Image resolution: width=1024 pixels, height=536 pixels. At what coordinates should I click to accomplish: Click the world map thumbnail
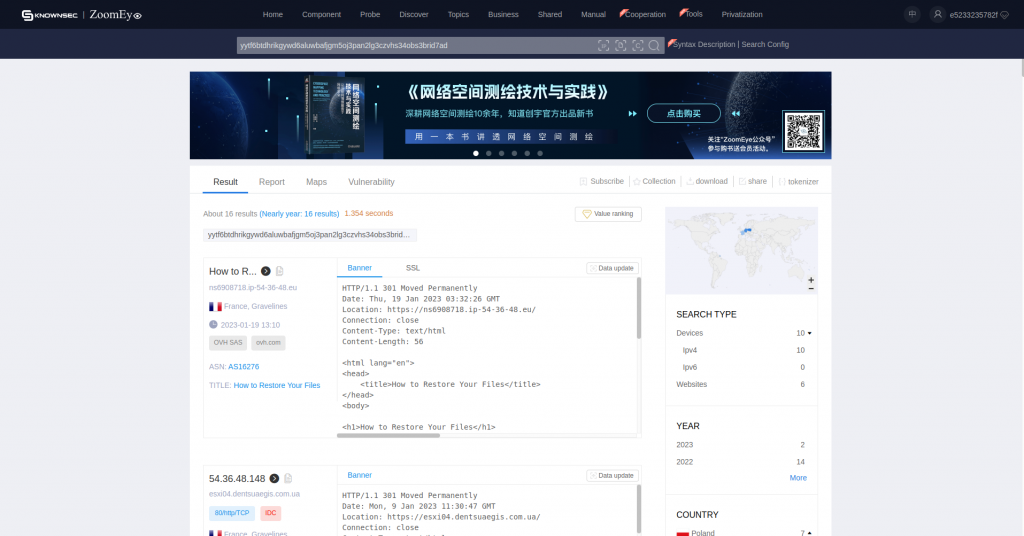[x=741, y=251]
